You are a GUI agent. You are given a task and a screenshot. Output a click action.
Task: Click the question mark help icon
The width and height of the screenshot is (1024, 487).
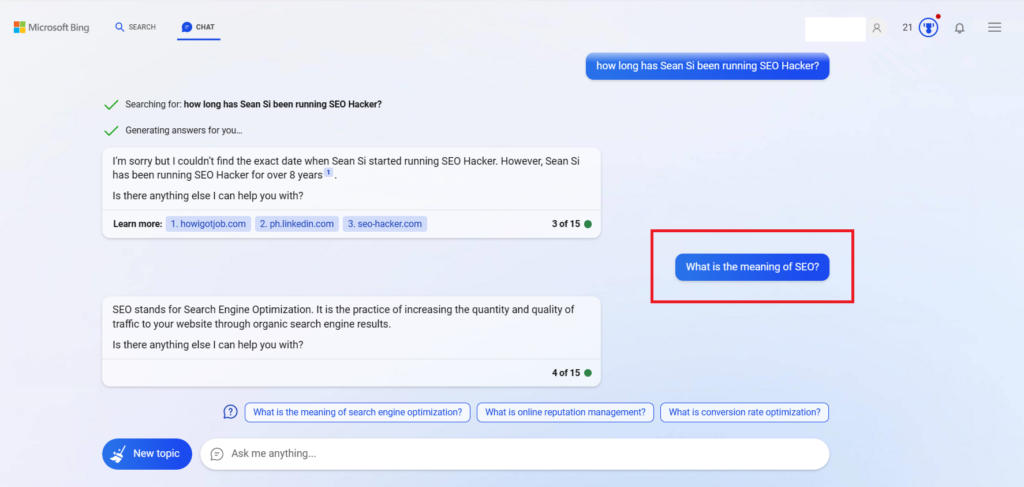pyautogui.click(x=230, y=412)
